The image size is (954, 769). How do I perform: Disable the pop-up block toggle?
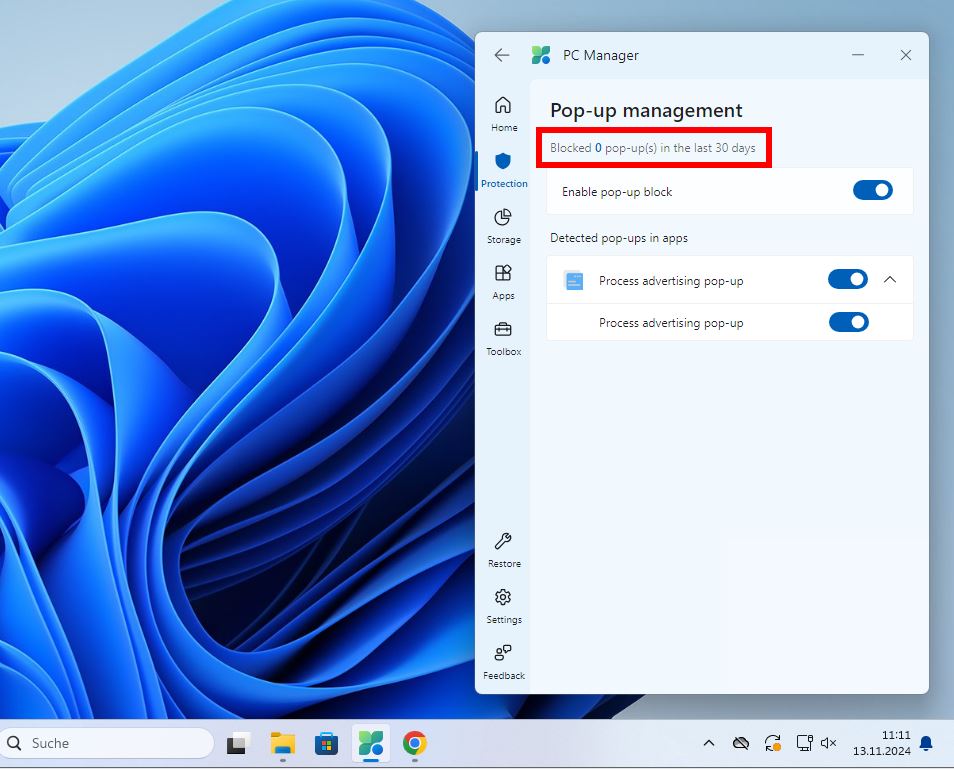pos(872,190)
